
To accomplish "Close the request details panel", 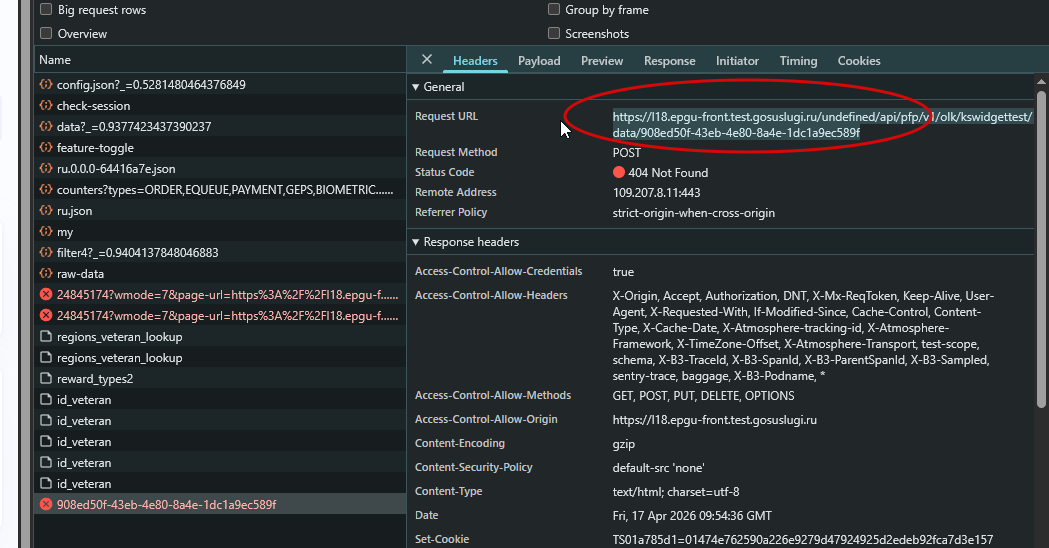I will [427, 60].
